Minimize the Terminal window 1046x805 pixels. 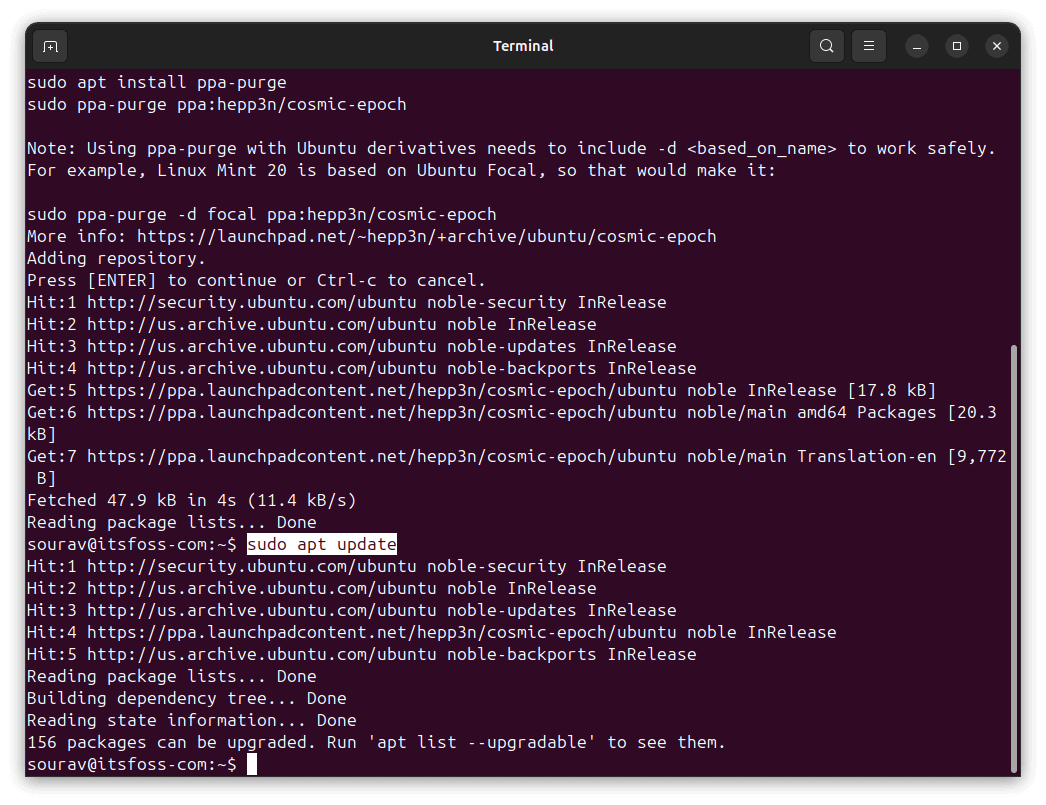(x=917, y=46)
